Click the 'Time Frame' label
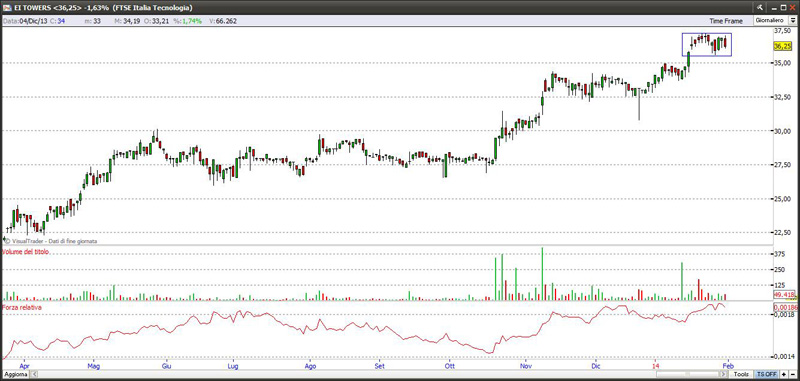800x381 pixels. coord(726,21)
